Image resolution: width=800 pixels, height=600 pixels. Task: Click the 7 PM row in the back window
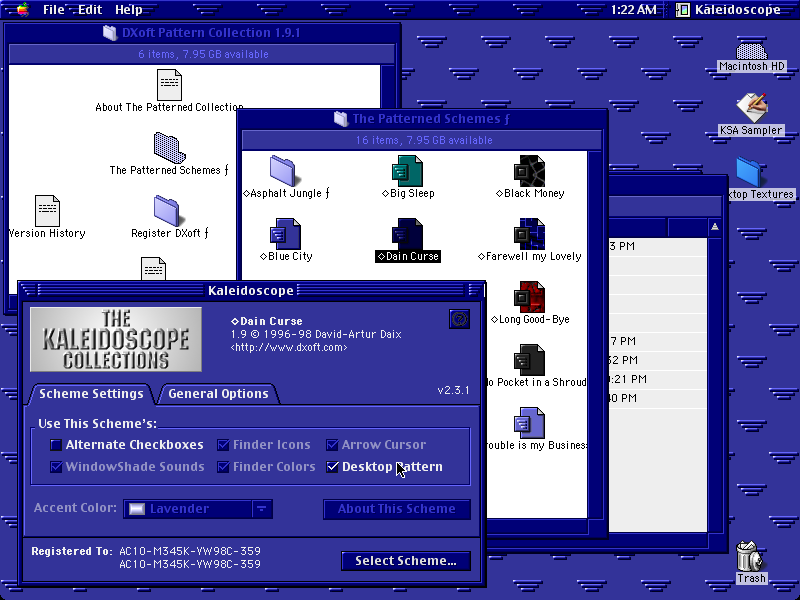658,341
